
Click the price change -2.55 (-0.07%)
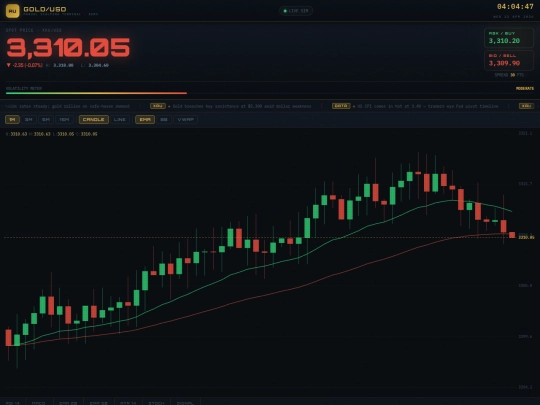pos(24,65)
